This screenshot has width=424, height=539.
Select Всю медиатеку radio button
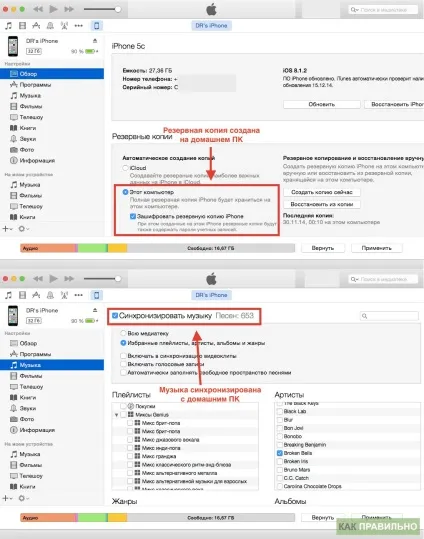click(x=123, y=333)
